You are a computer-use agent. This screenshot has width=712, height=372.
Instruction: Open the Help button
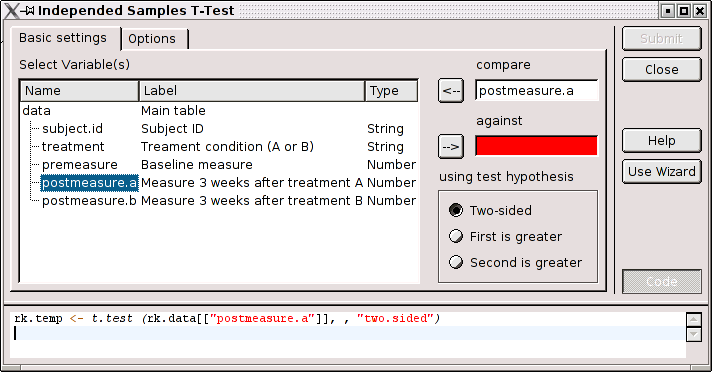pos(662,140)
